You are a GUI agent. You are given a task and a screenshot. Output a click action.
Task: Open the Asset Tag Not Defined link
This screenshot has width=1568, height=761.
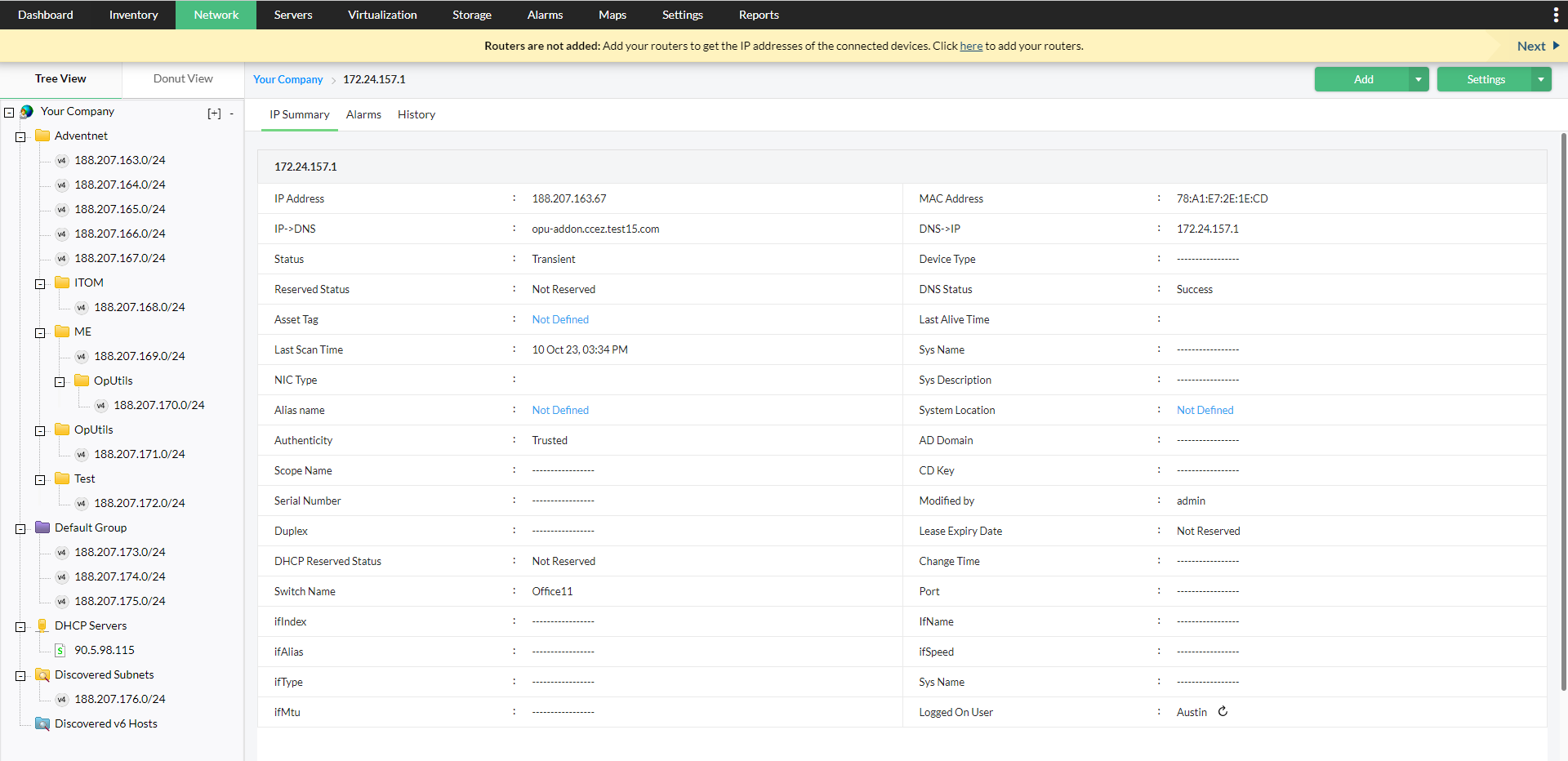[x=559, y=319]
